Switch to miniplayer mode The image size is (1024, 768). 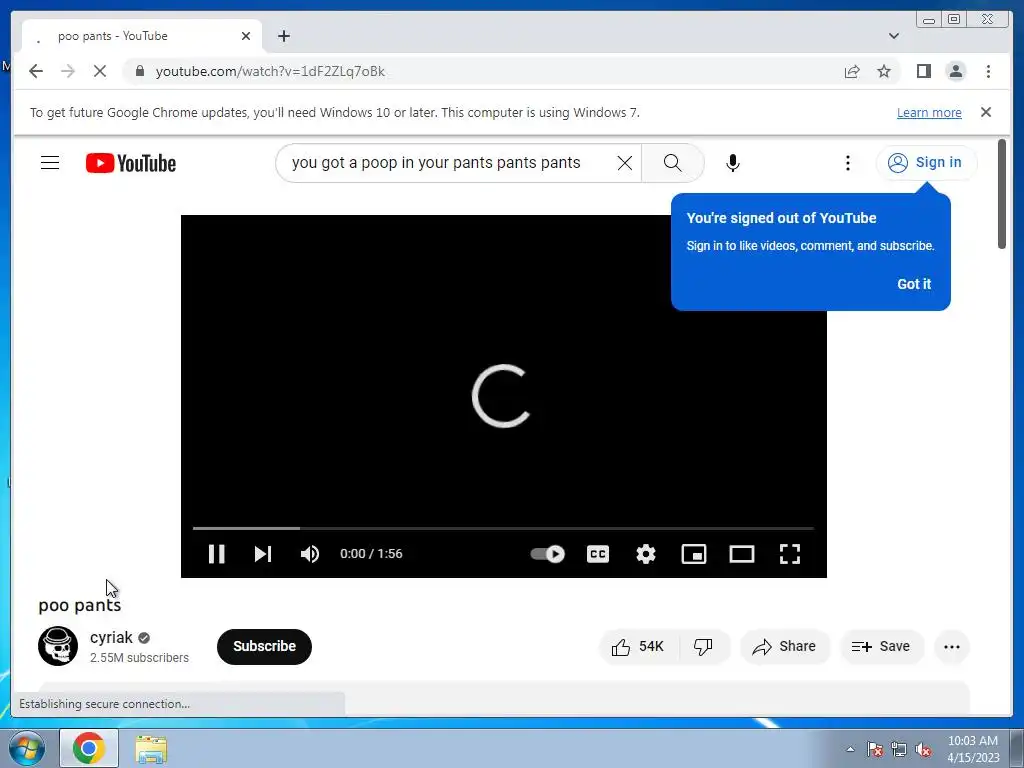(694, 554)
